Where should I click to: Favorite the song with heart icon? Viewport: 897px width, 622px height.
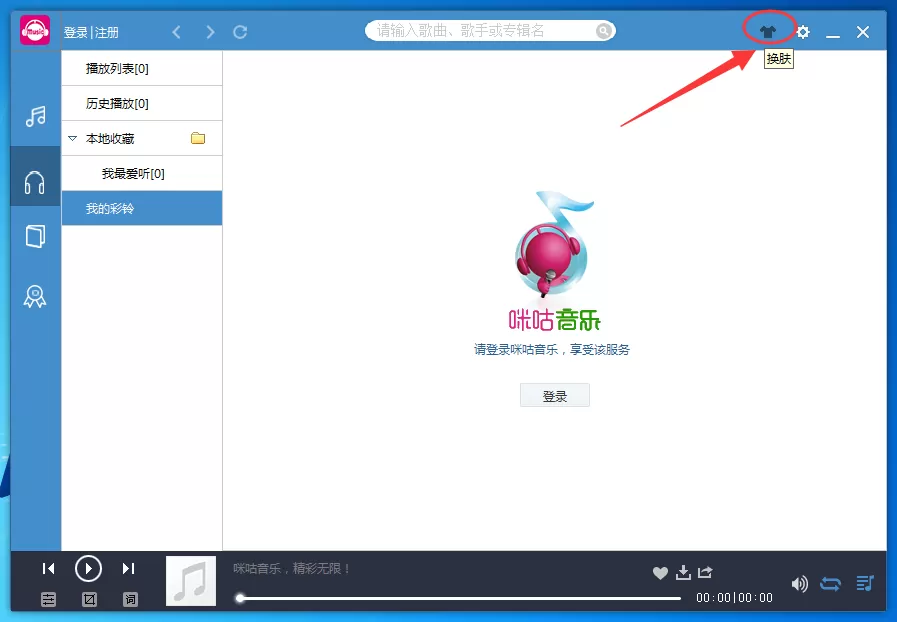[660, 573]
